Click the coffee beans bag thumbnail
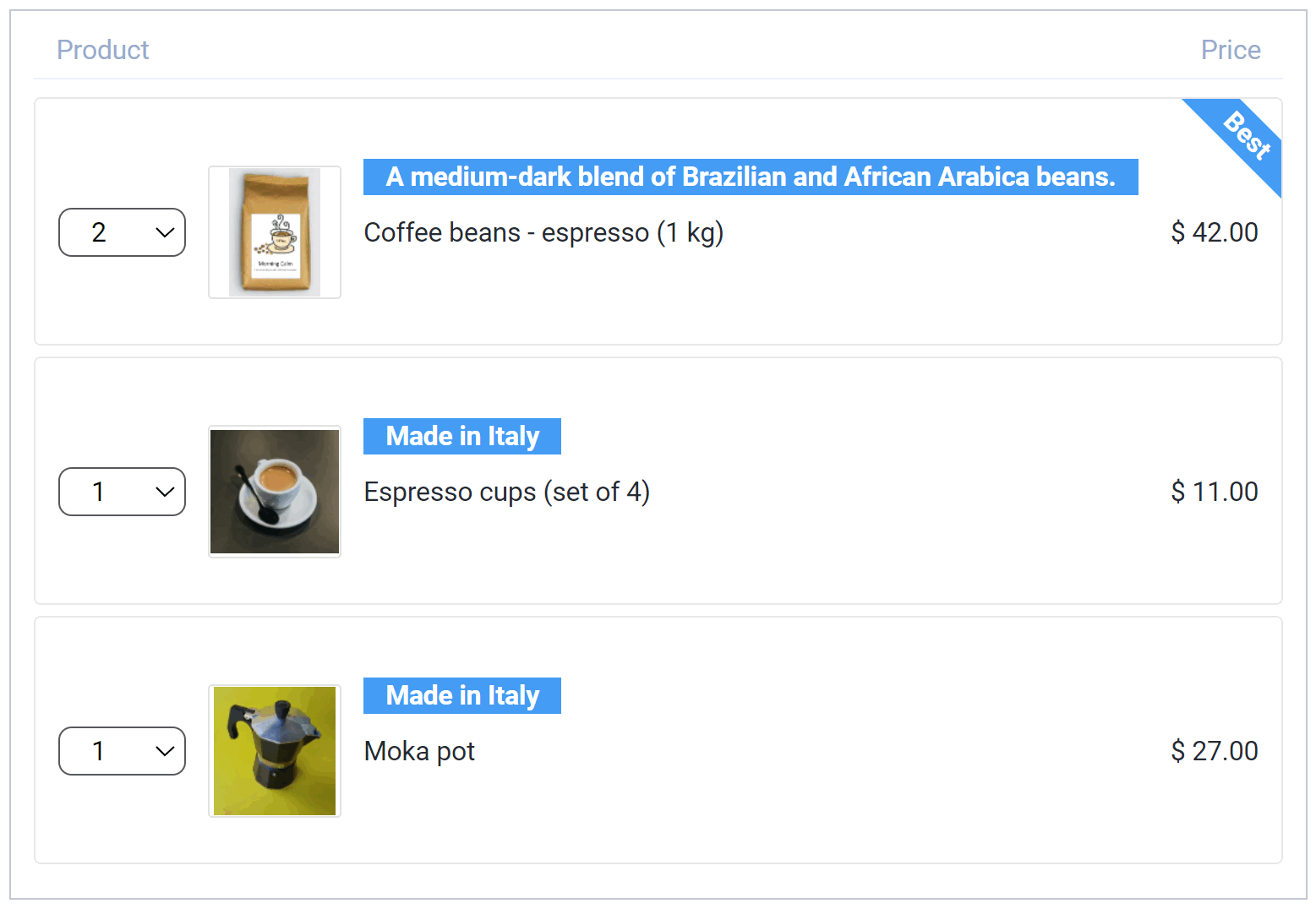The height and width of the screenshot is (909, 1316). [275, 232]
